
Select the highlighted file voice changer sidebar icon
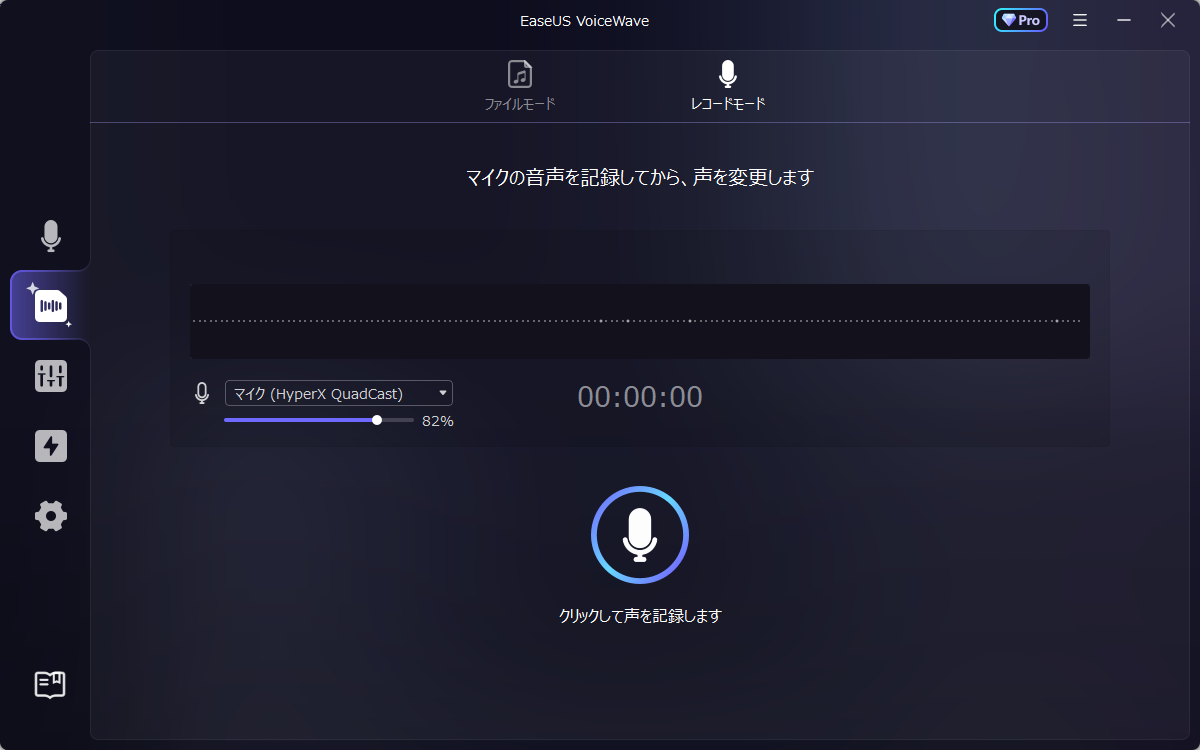51,305
